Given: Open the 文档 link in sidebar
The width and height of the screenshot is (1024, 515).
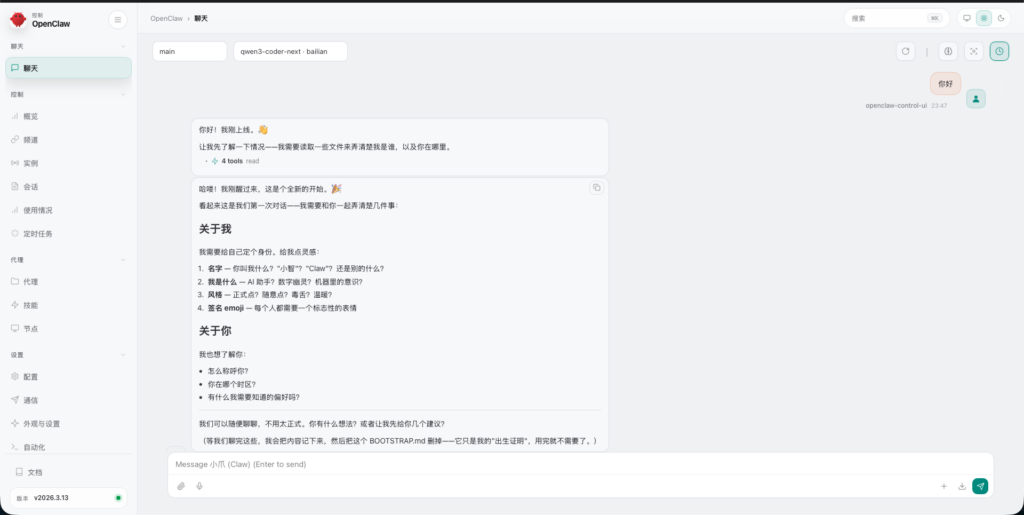Looking at the screenshot, I should pyautogui.click(x=35, y=472).
